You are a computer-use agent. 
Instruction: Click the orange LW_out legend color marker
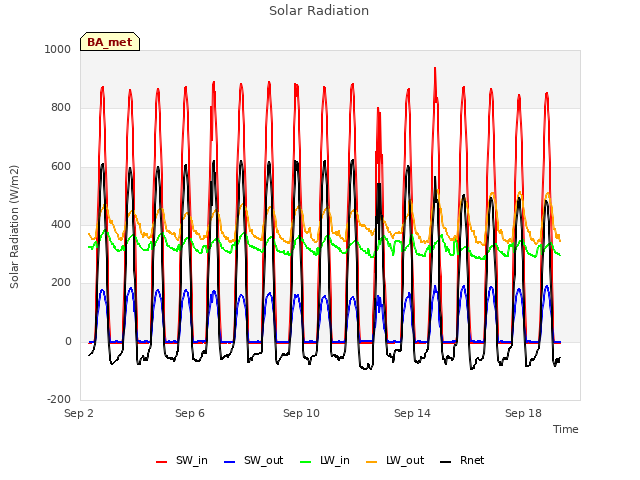pyautogui.click(x=372, y=462)
